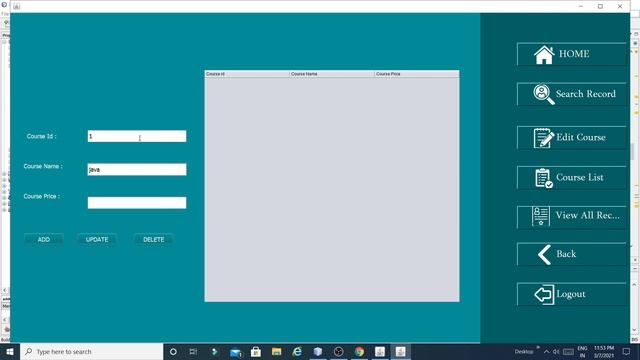Screen dimensions: 640x360
Task: Open the active Java app taskbar icon
Action: point(400,351)
